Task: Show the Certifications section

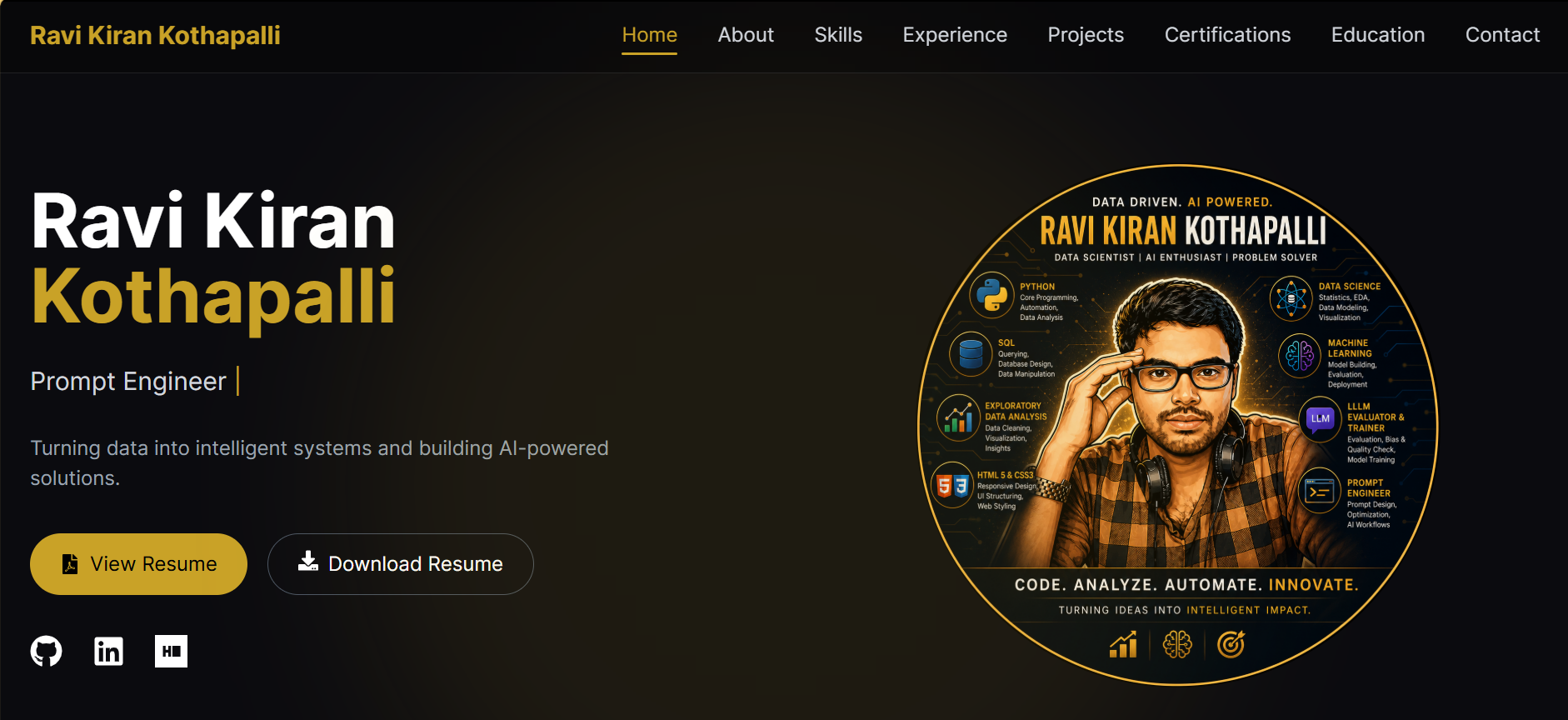Action: tap(1227, 35)
